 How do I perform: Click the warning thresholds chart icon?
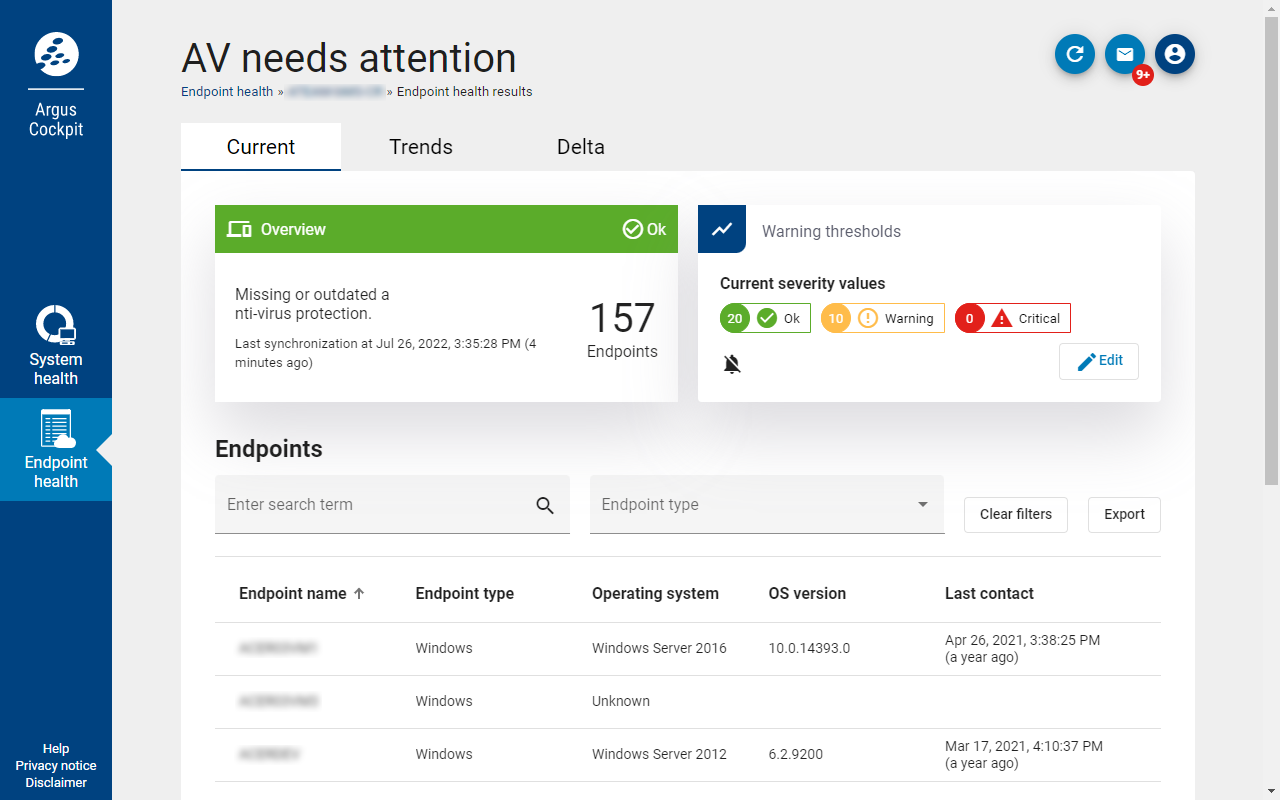[722, 229]
